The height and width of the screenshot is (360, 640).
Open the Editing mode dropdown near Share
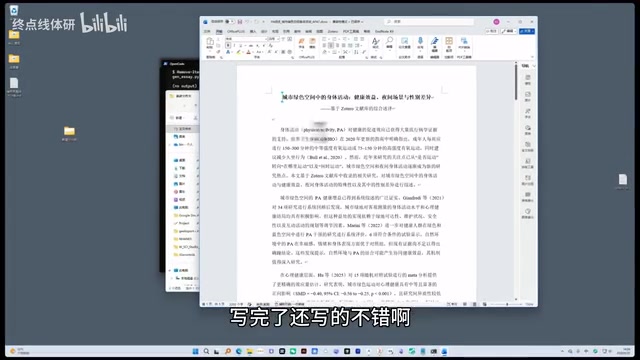tap(509, 31)
